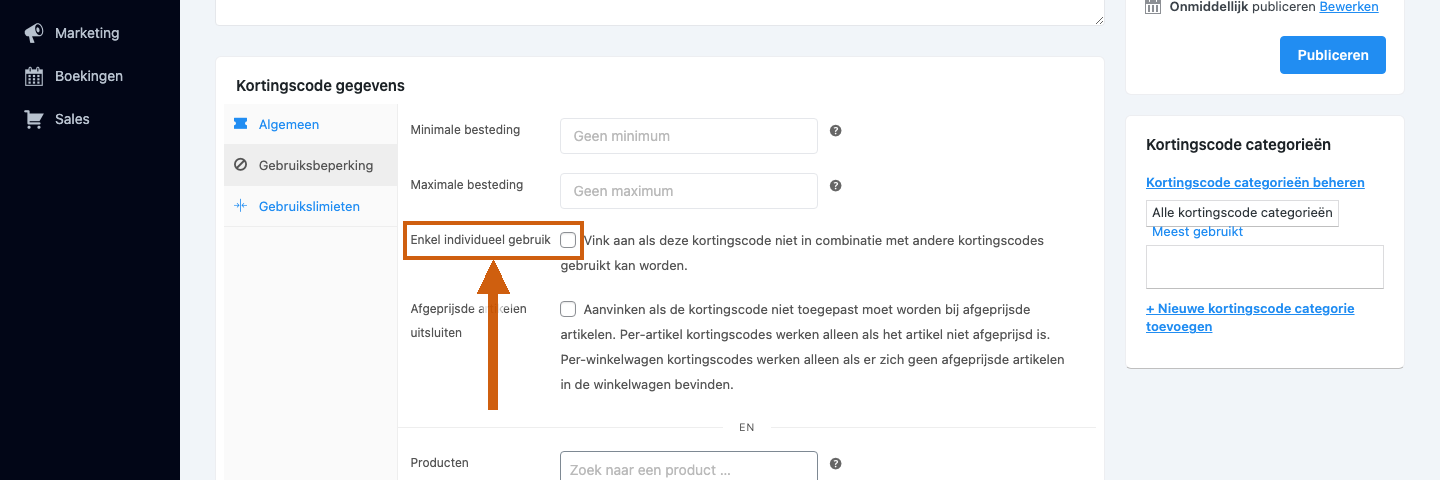The width and height of the screenshot is (1440, 480).
Task: Select the Gebruiksbeperking tab
Action: pyautogui.click(x=311, y=165)
